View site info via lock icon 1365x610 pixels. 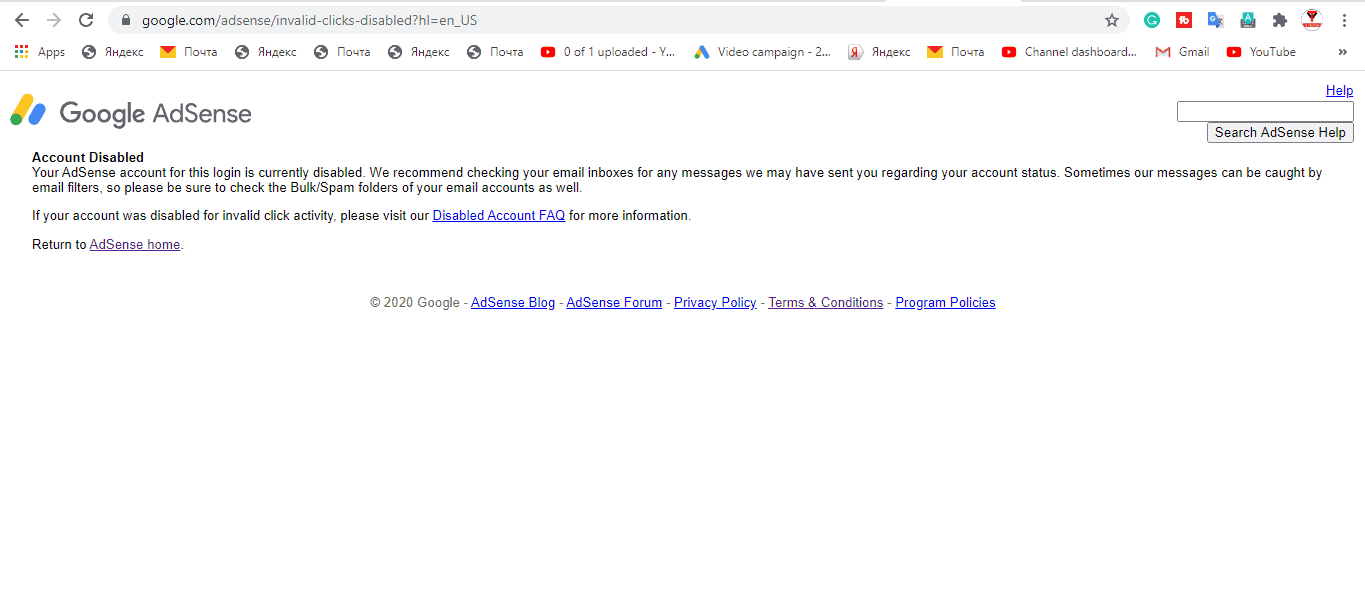tap(126, 20)
